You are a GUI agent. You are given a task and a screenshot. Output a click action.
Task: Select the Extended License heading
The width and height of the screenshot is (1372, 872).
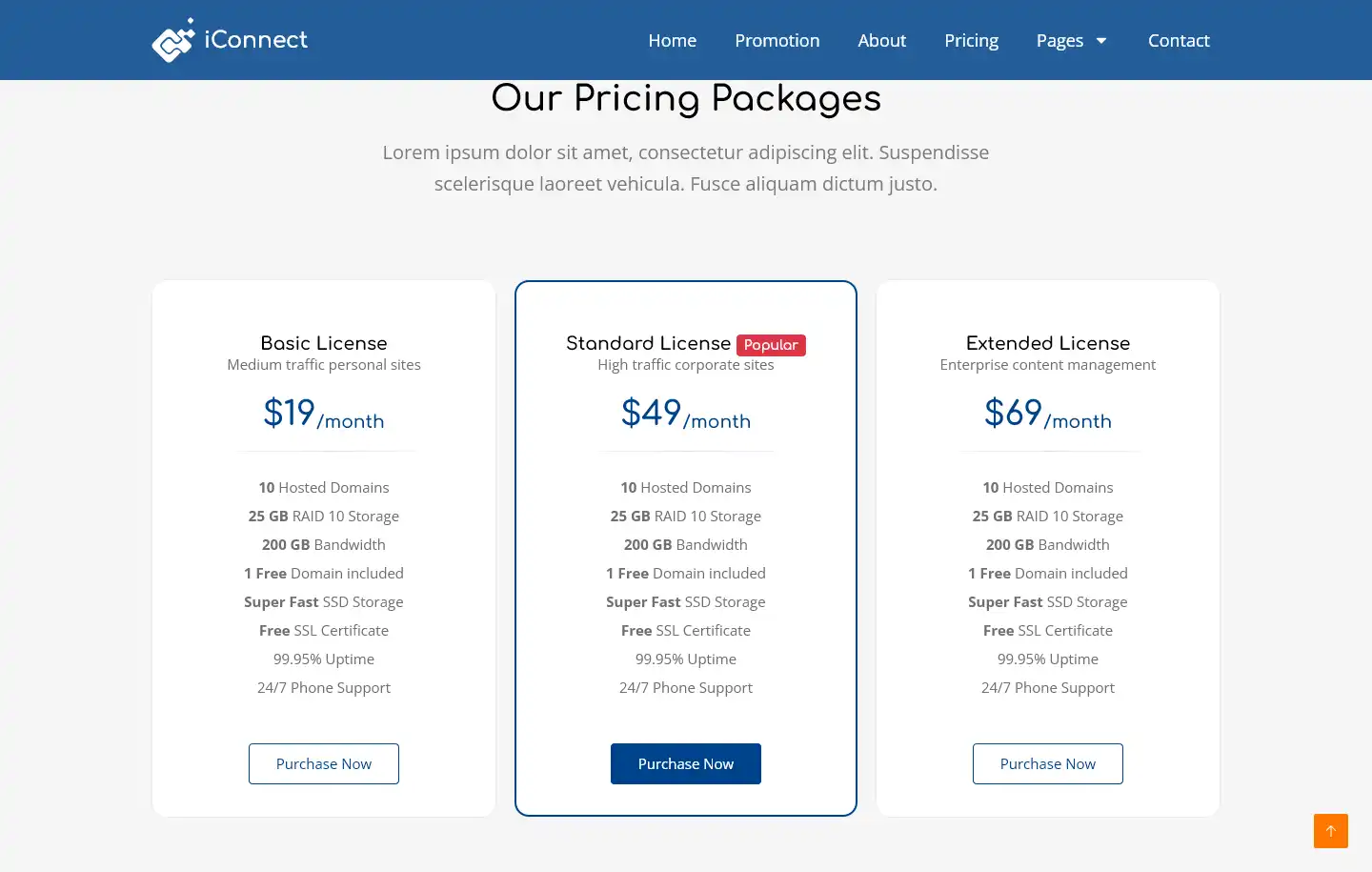(1048, 343)
